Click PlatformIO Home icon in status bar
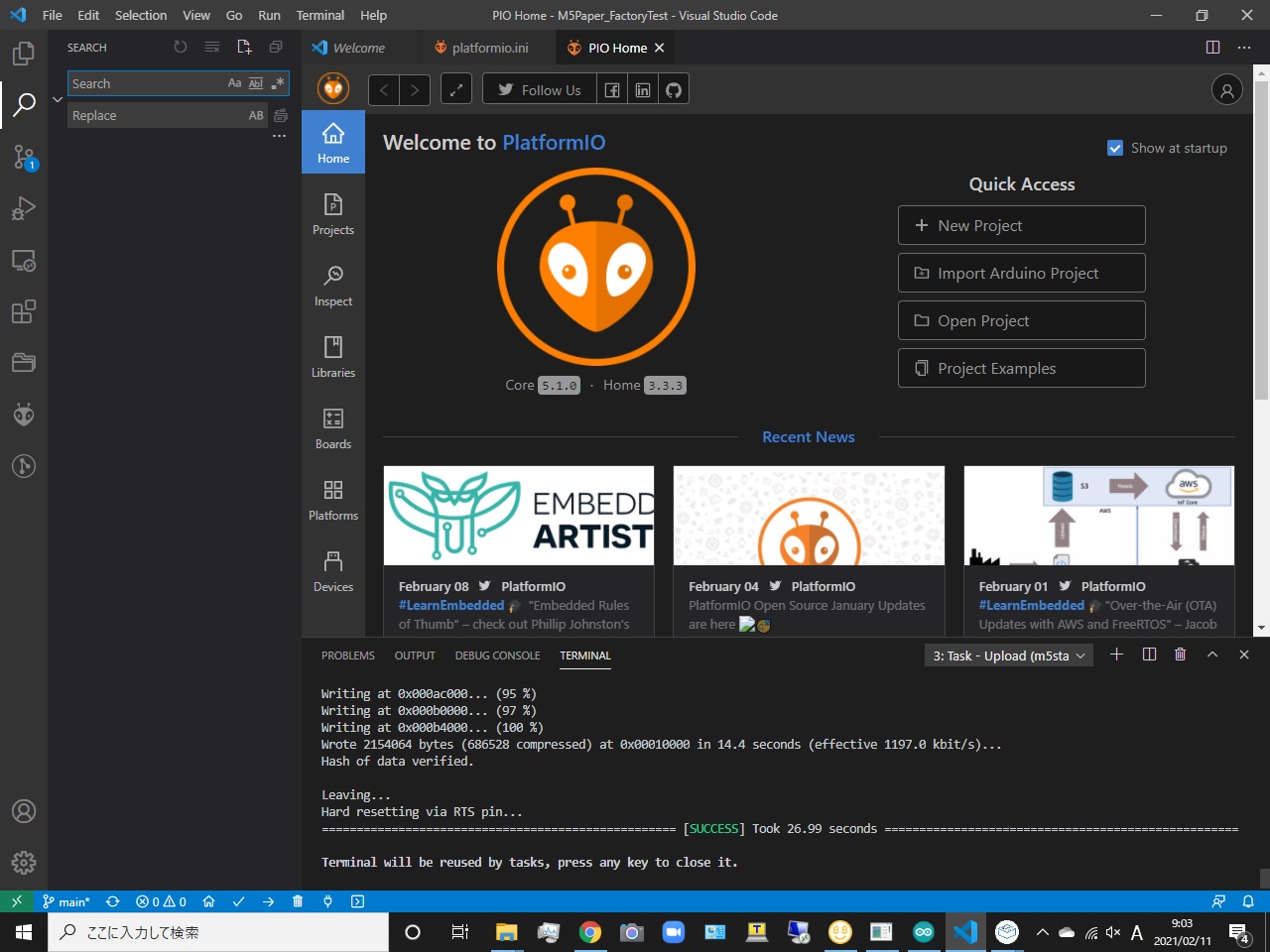 click(x=208, y=901)
